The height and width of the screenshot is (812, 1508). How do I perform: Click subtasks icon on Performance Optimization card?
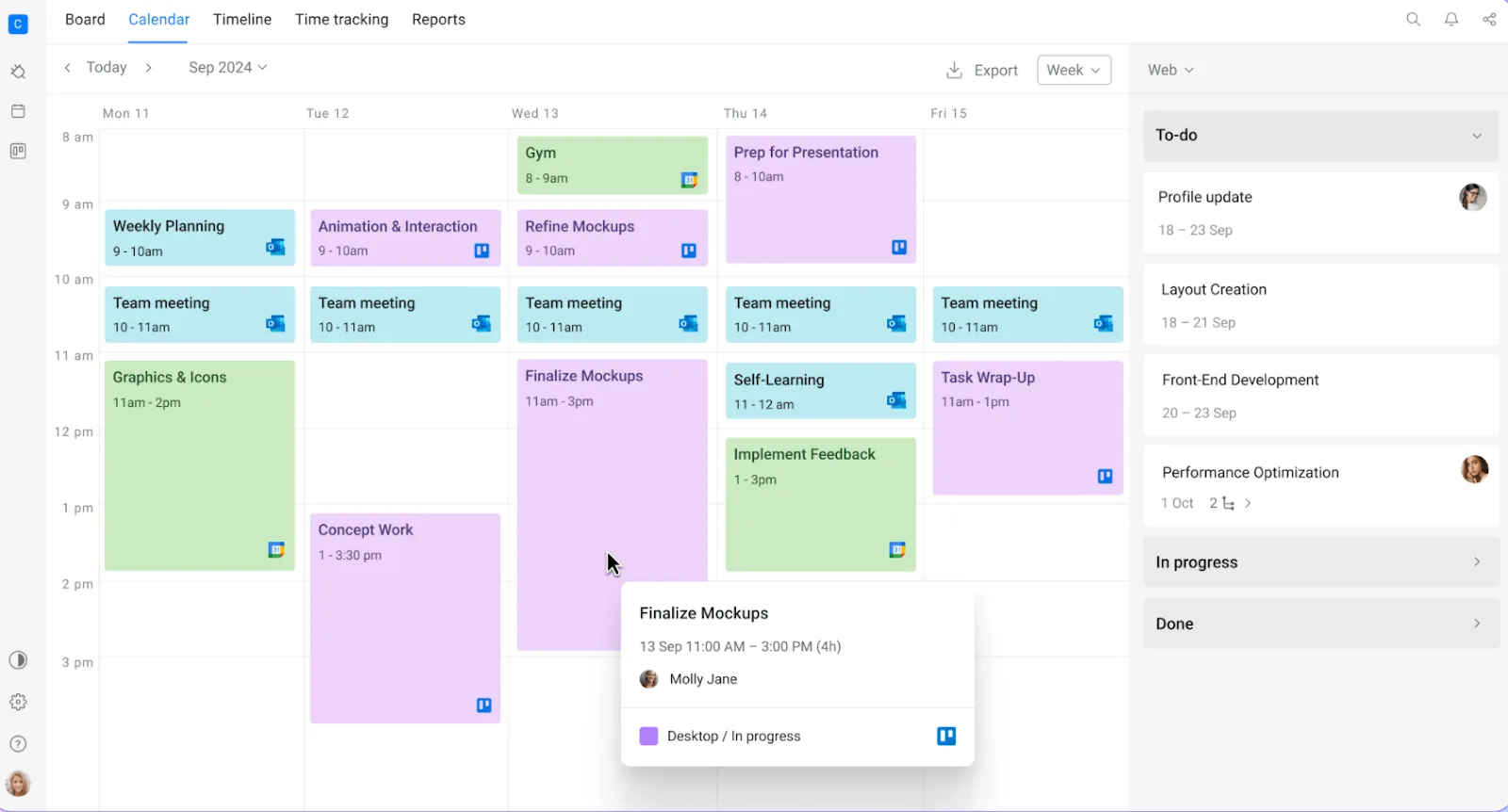click(x=1228, y=504)
